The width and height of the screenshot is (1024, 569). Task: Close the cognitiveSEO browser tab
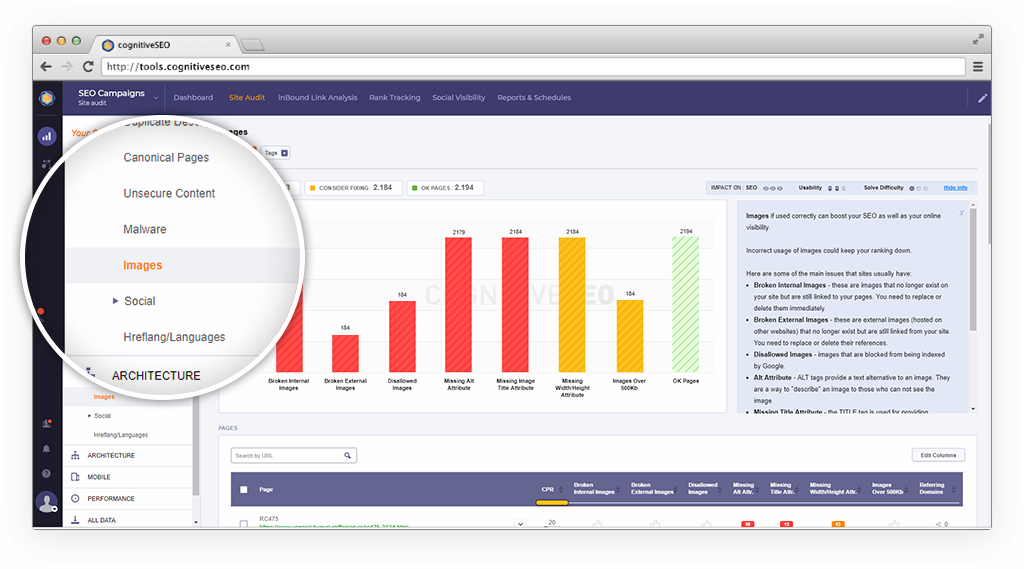[x=228, y=45]
